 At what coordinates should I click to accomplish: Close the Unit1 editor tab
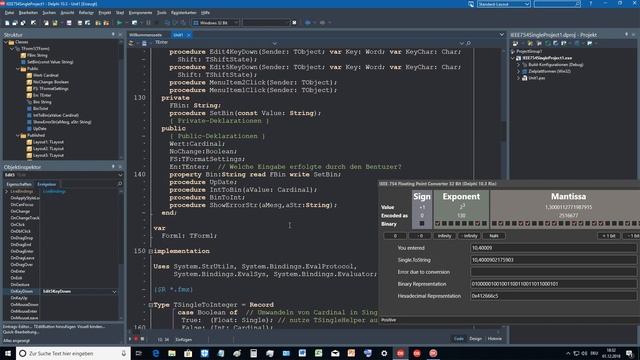(x=189, y=35)
